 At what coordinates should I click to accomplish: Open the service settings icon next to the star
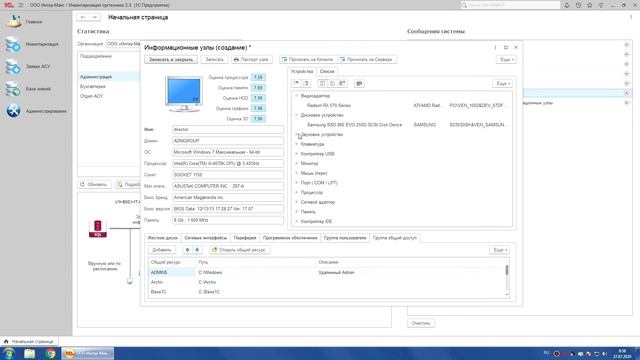pos(601,5)
